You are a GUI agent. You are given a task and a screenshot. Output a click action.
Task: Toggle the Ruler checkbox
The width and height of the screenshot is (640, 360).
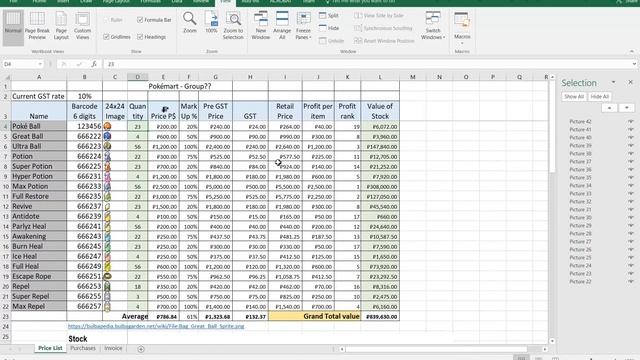point(106,20)
